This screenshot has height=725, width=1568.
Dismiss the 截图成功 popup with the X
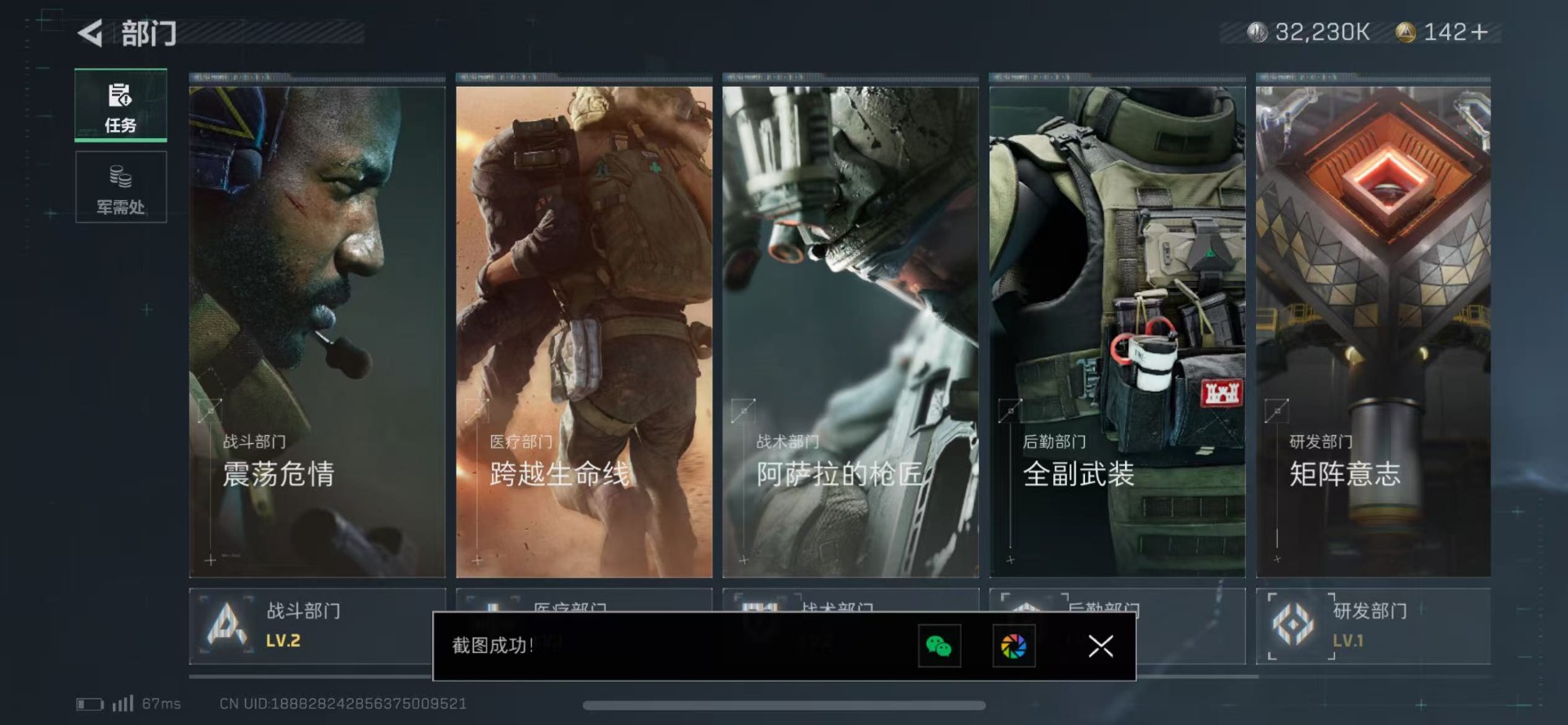pyautogui.click(x=1101, y=647)
